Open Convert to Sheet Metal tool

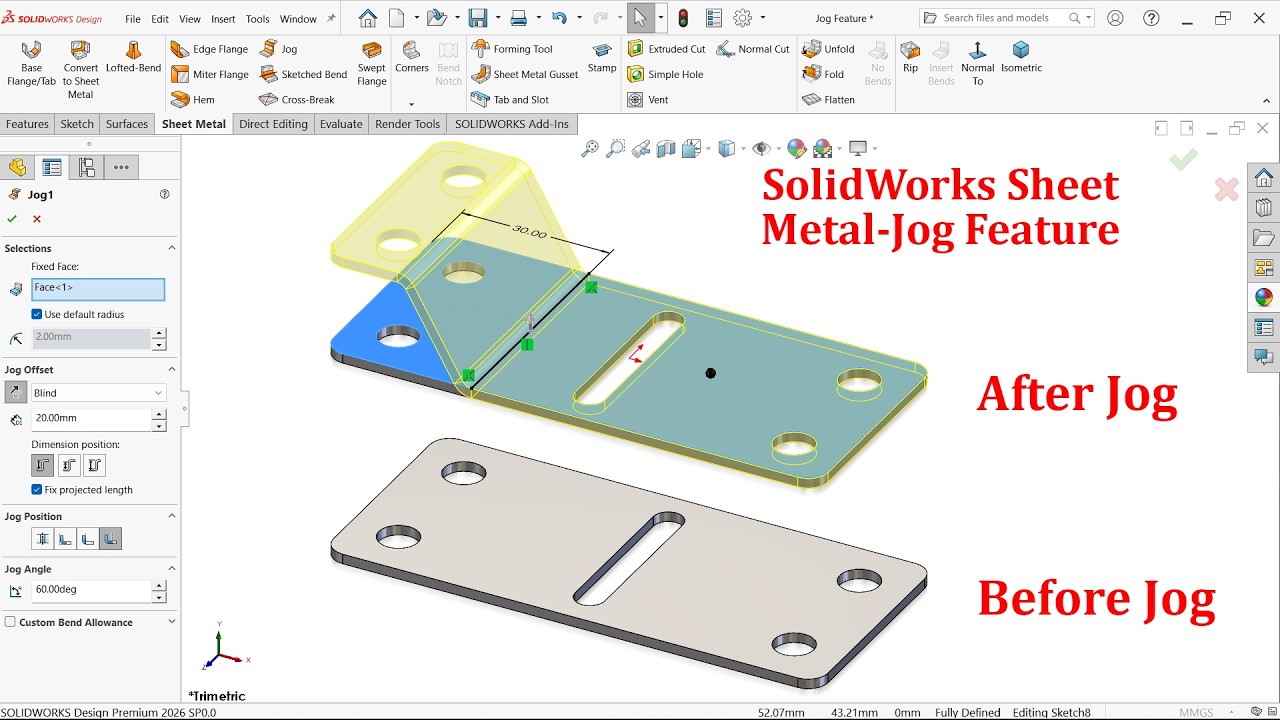point(81,69)
